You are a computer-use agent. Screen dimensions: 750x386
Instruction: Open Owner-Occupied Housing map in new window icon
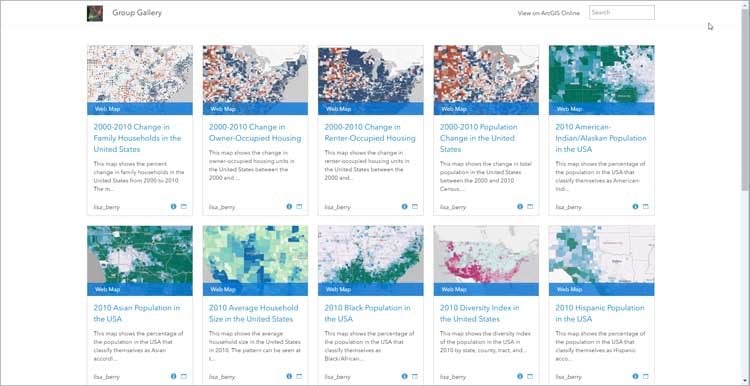[x=299, y=207]
